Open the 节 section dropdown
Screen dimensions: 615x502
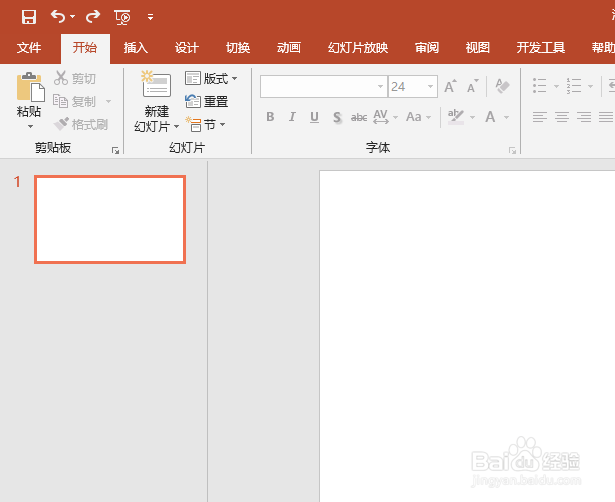205,124
